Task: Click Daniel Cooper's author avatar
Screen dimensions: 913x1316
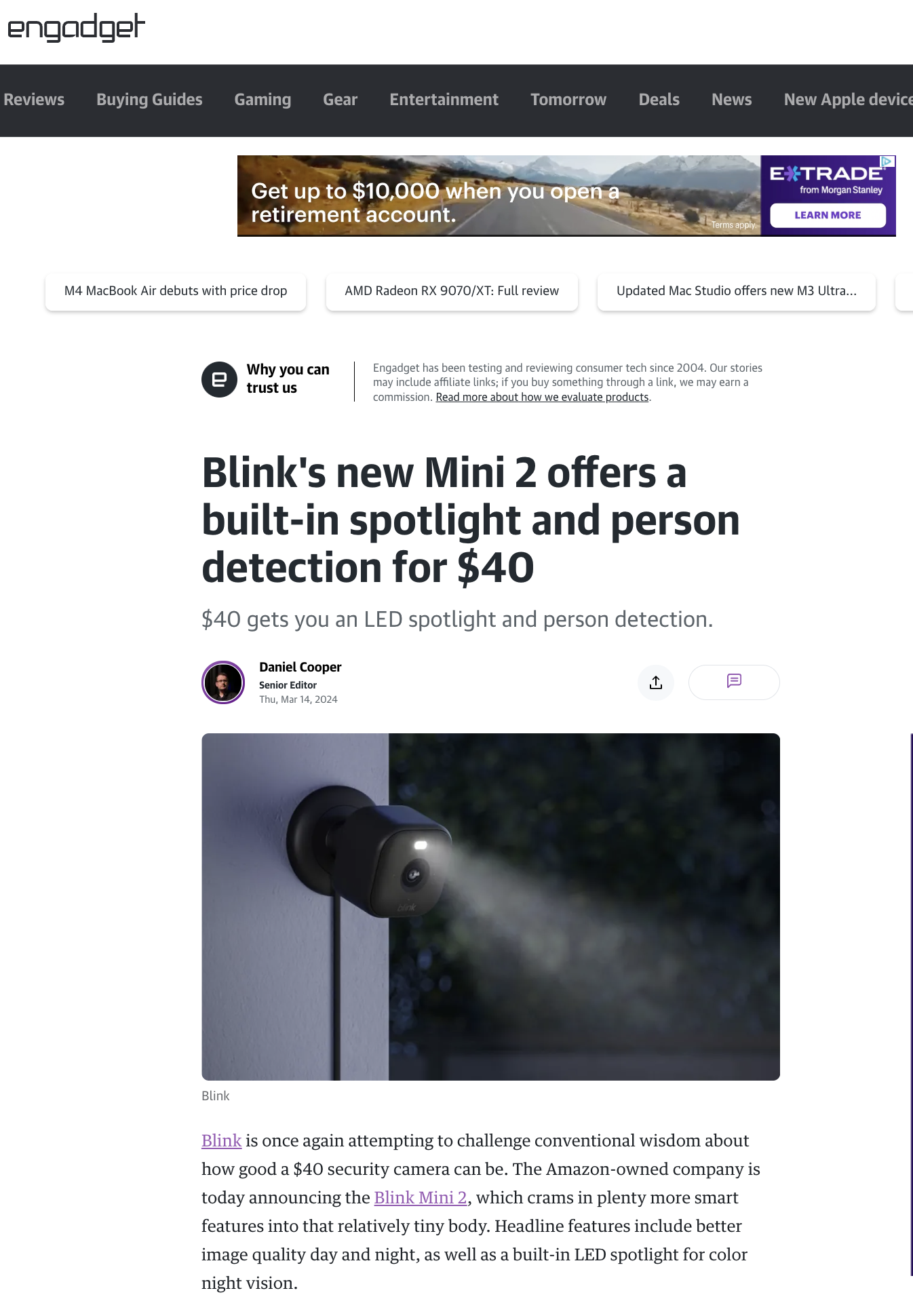Action: coord(223,682)
